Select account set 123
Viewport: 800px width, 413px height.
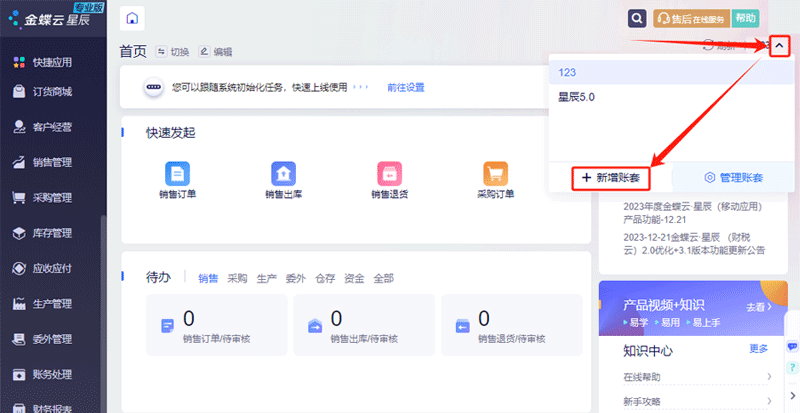671,72
